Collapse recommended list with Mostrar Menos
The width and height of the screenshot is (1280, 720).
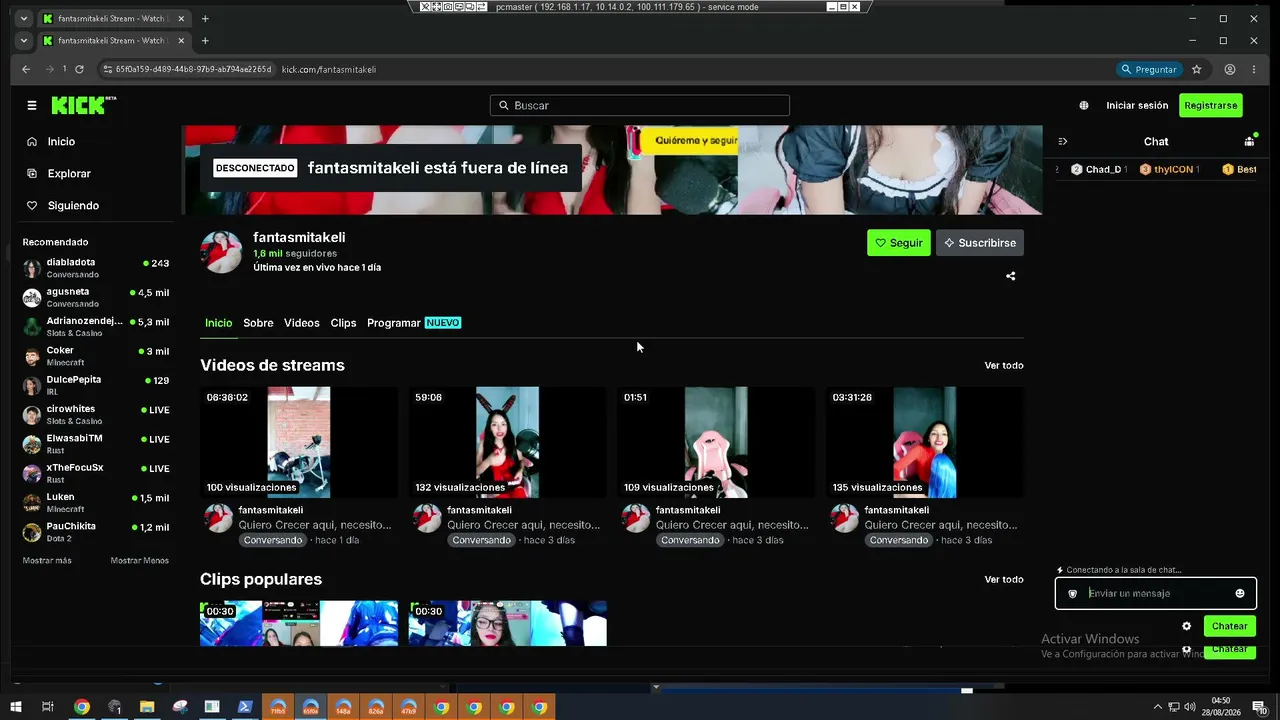pos(140,561)
